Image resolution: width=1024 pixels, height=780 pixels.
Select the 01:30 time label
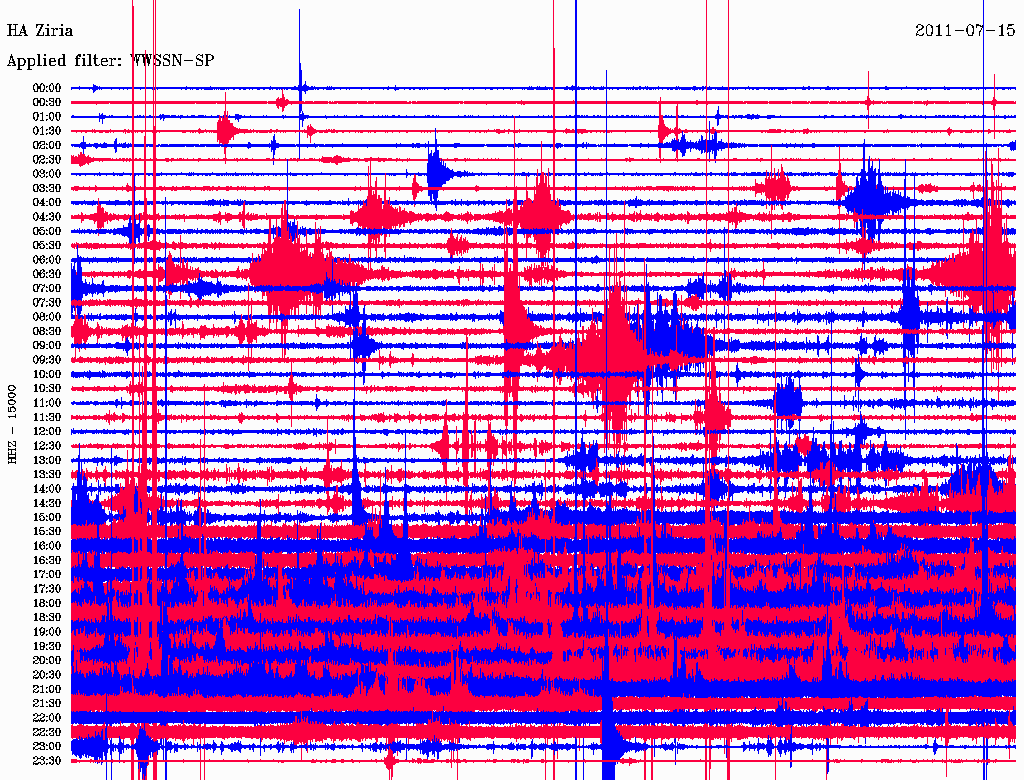click(47, 131)
